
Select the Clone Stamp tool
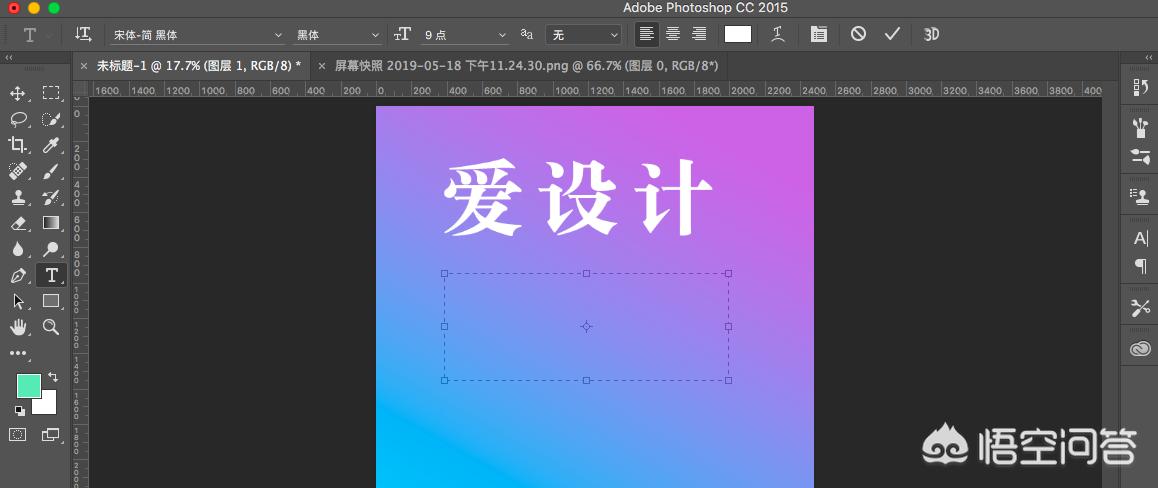(x=18, y=197)
